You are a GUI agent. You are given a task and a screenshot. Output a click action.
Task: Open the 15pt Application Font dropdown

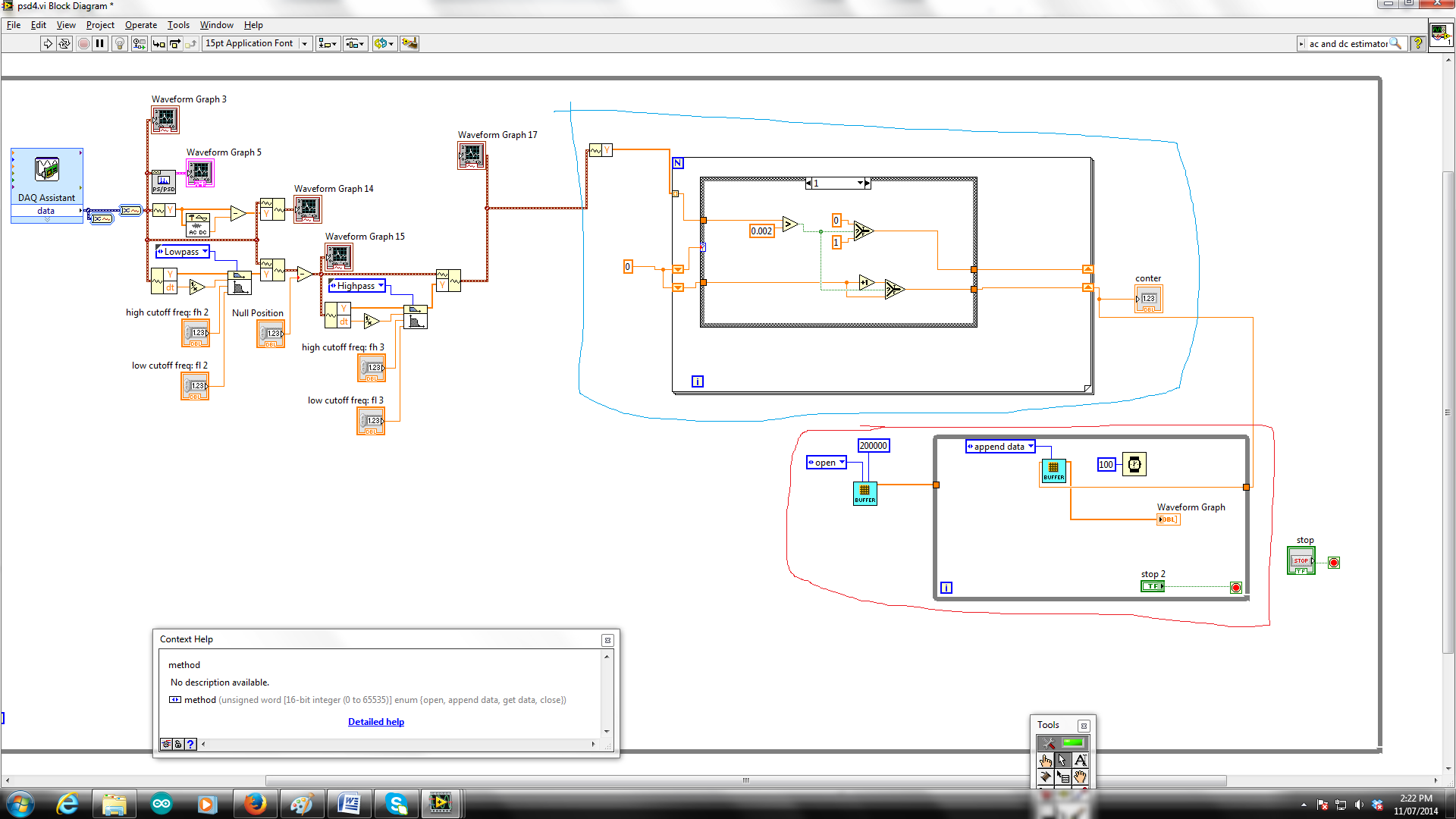pyautogui.click(x=257, y=43)
